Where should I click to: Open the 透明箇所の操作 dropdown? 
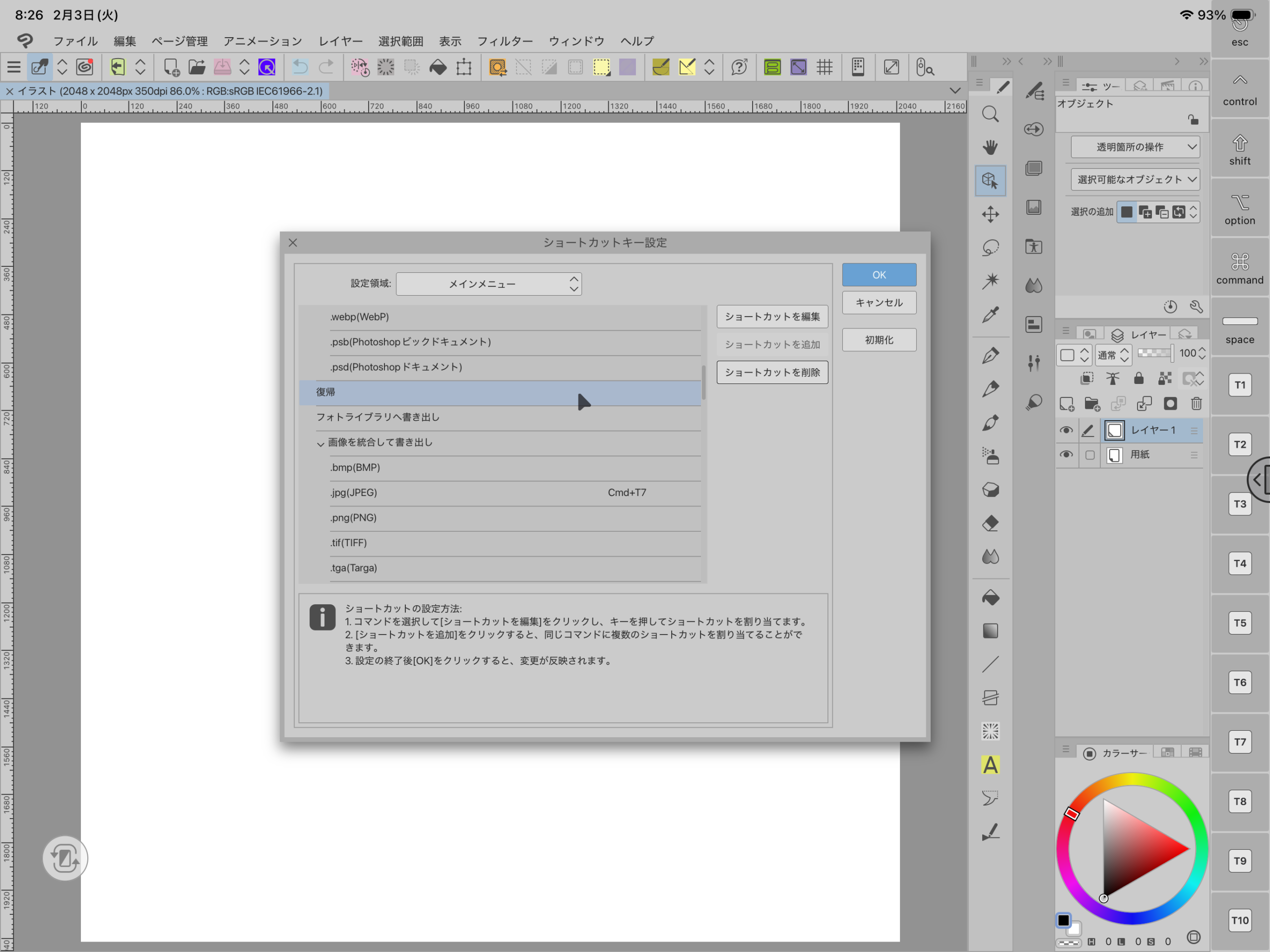point(1135,147)
